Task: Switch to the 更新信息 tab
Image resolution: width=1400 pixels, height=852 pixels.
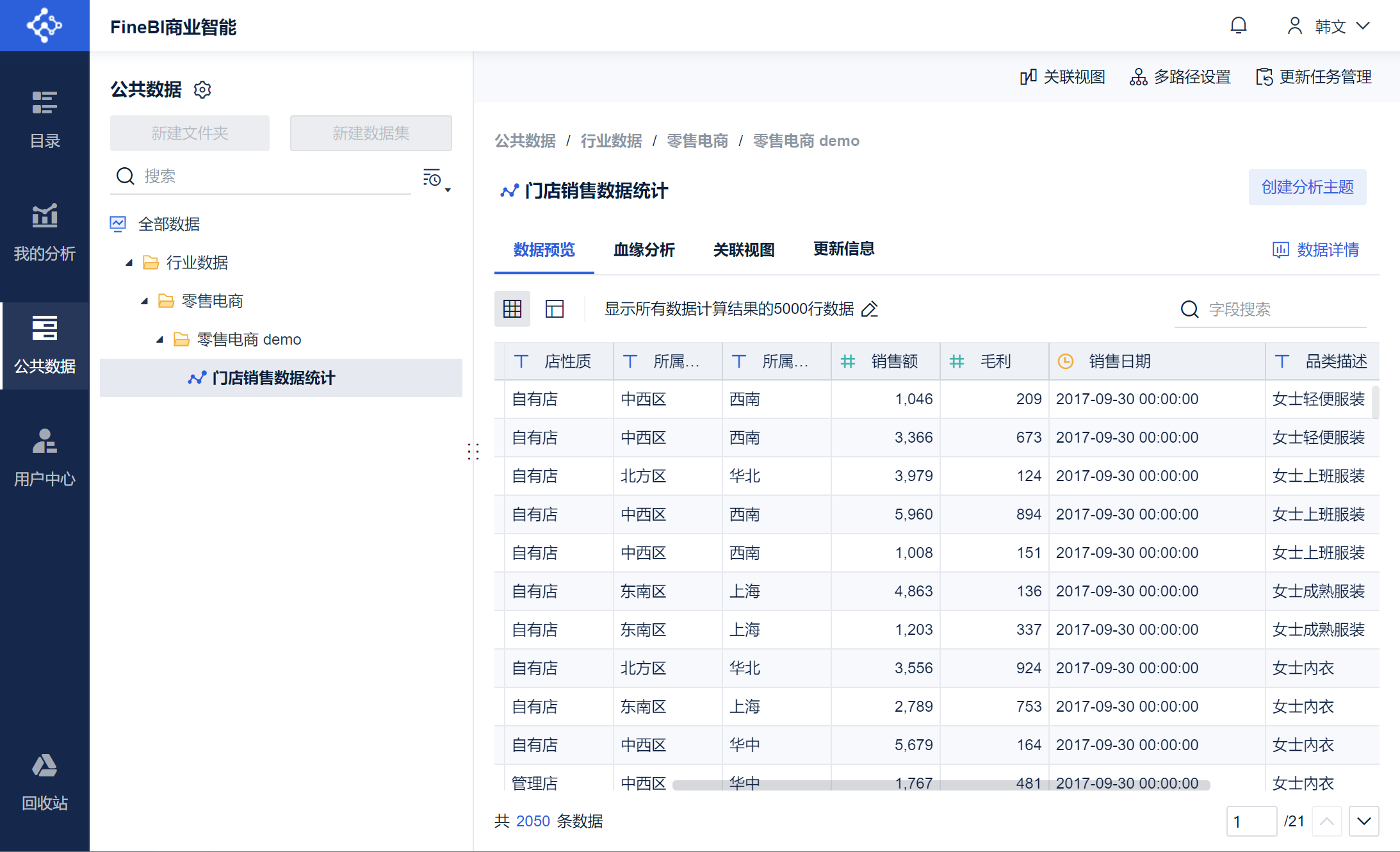Action: point(843,249)
